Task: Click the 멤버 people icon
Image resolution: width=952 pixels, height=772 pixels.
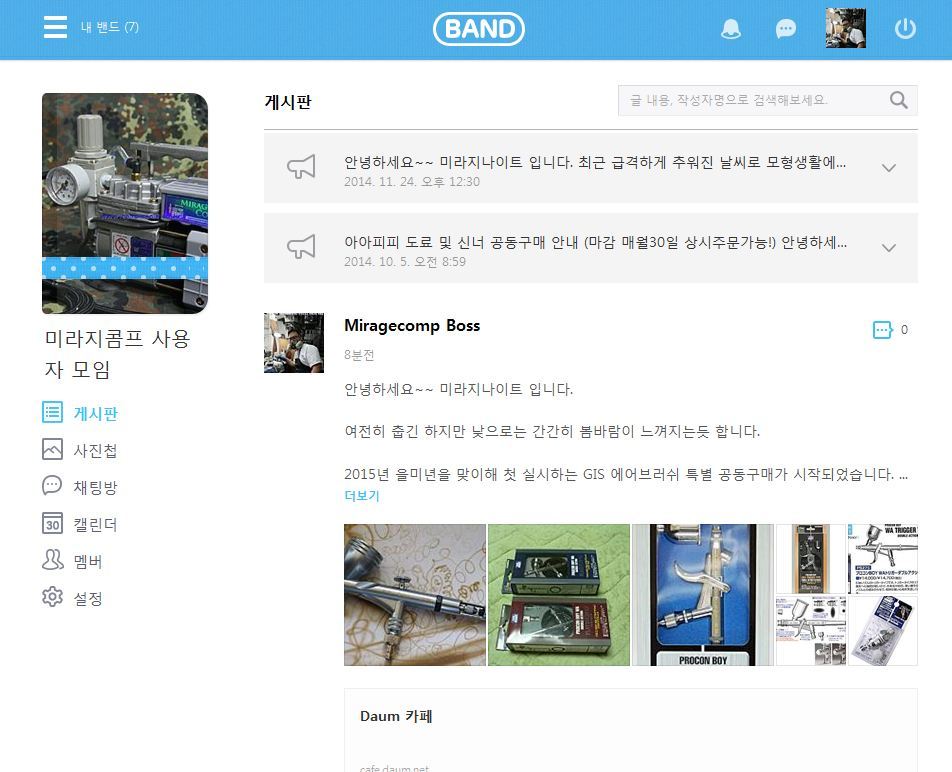Action: click(x=52, y=560)
